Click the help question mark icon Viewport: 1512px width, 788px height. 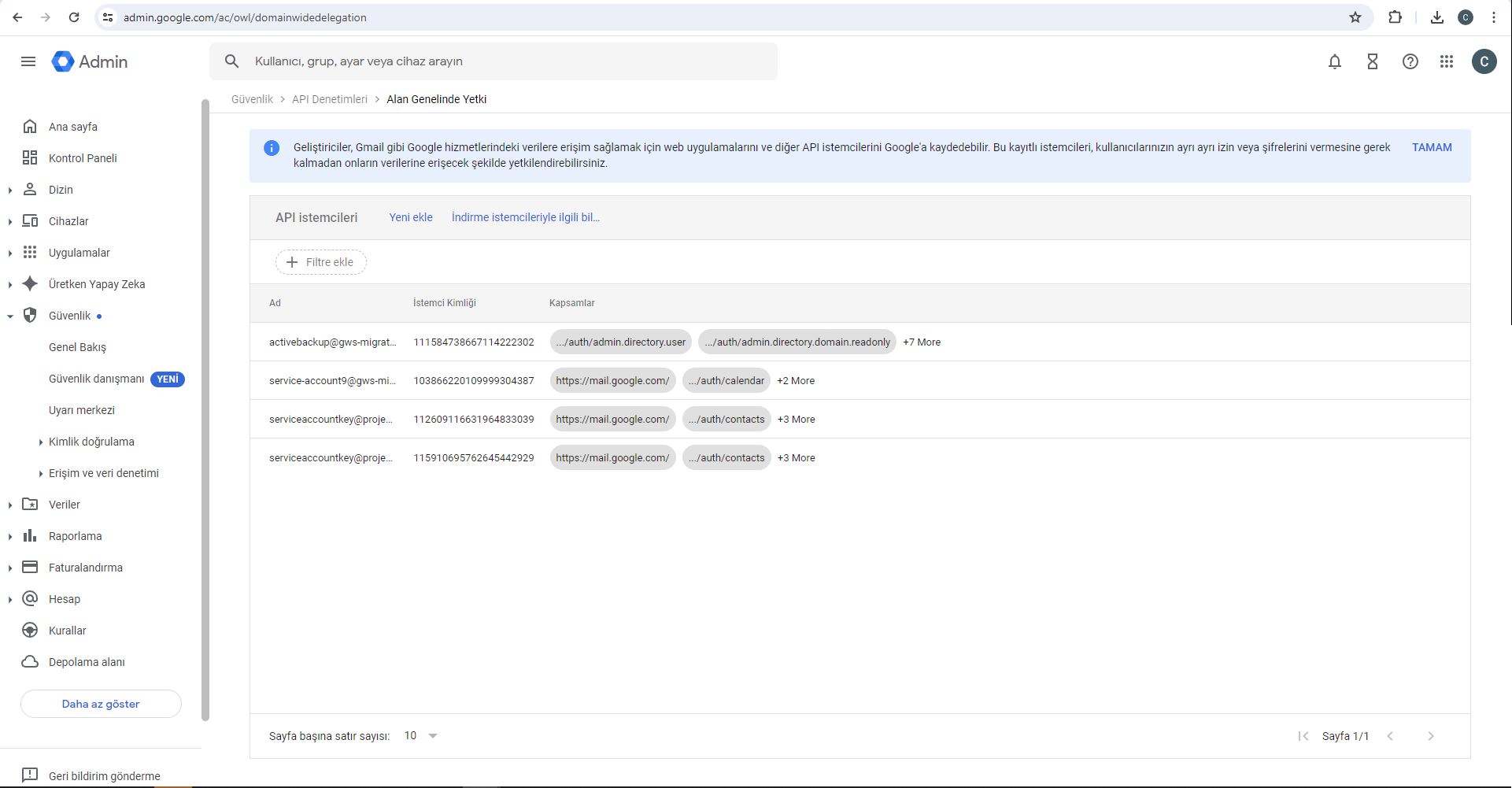pyautogui.click(x=1410, y=61)
